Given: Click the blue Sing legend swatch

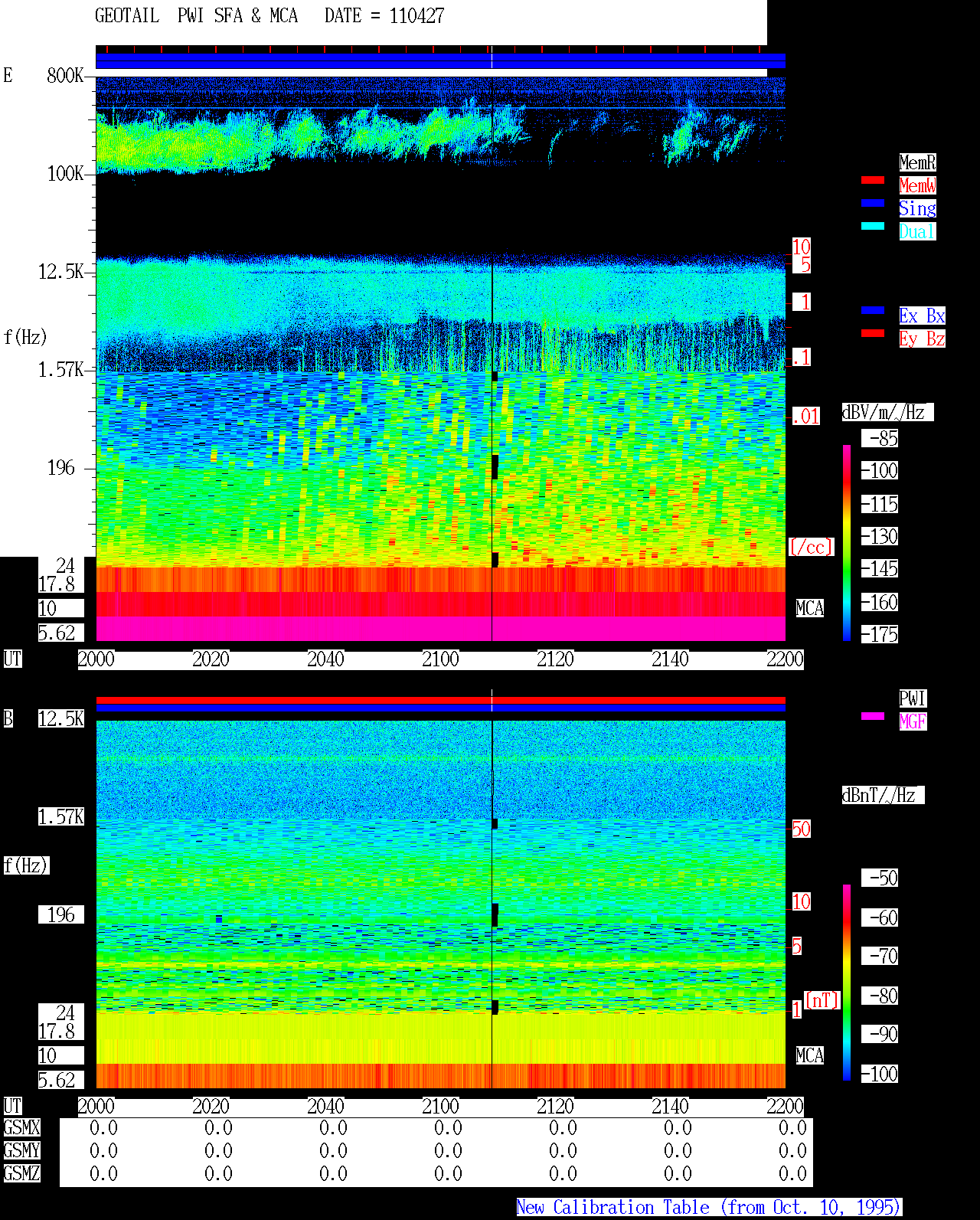Looking at the screenshot, I should (x=873, y=203).
